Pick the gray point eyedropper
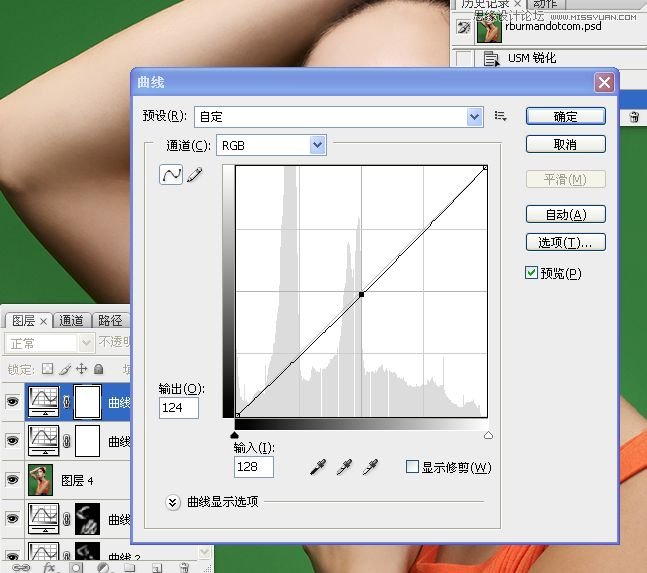647x573 pixels. tap(344, 467)
